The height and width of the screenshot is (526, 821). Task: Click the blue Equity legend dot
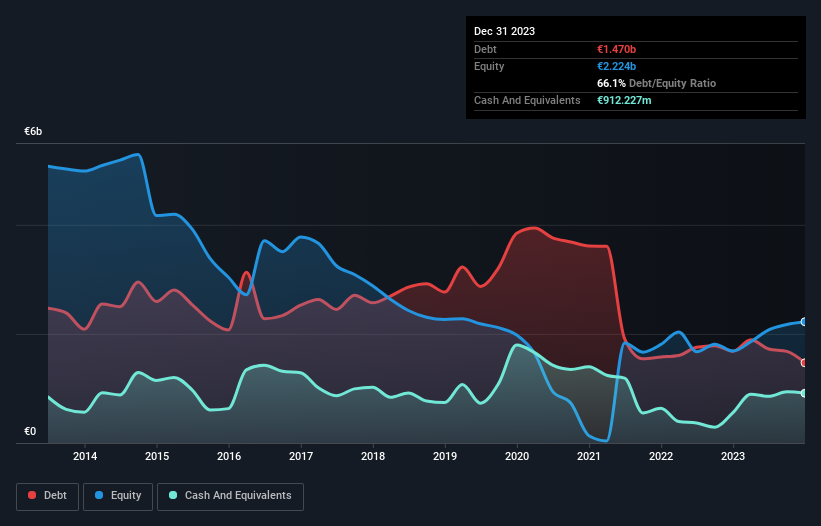point(99,495)
